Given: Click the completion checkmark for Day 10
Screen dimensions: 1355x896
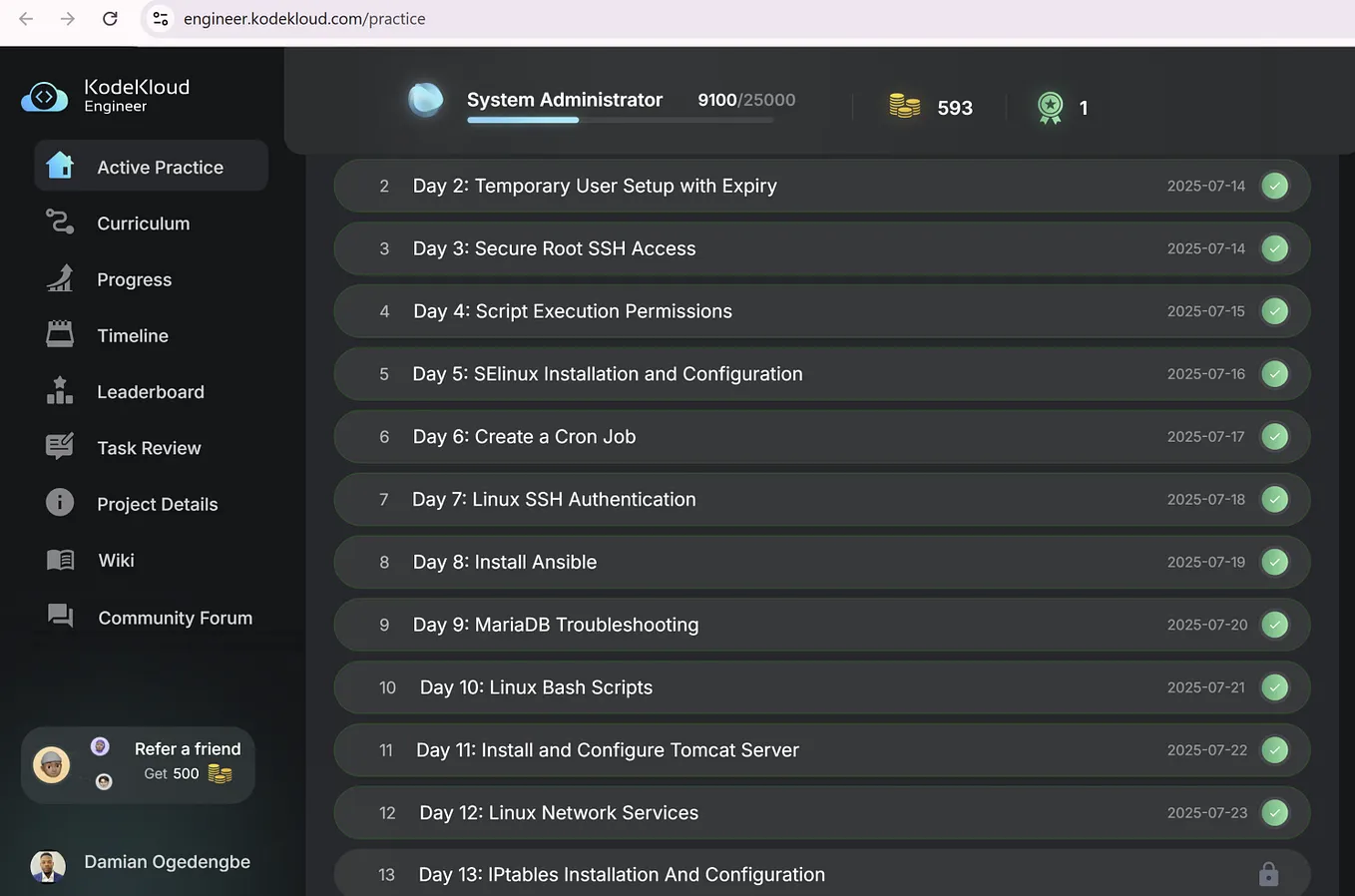Looking at the screenshot, I should 1275,686.
